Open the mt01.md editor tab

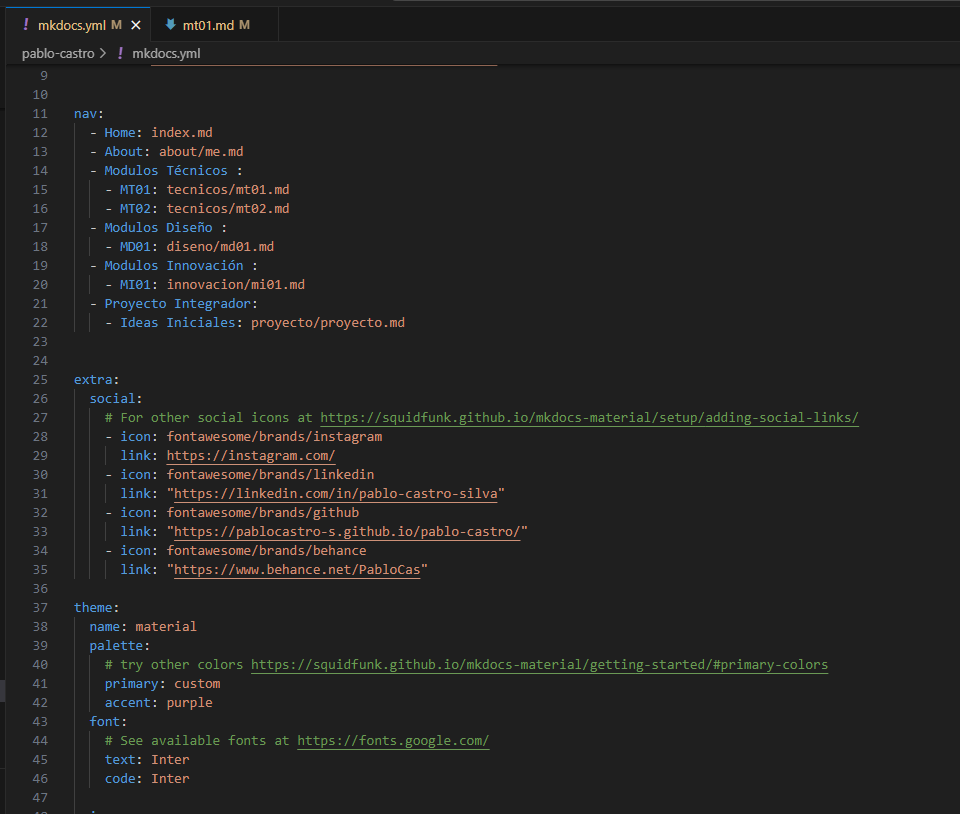pos(214,25)
